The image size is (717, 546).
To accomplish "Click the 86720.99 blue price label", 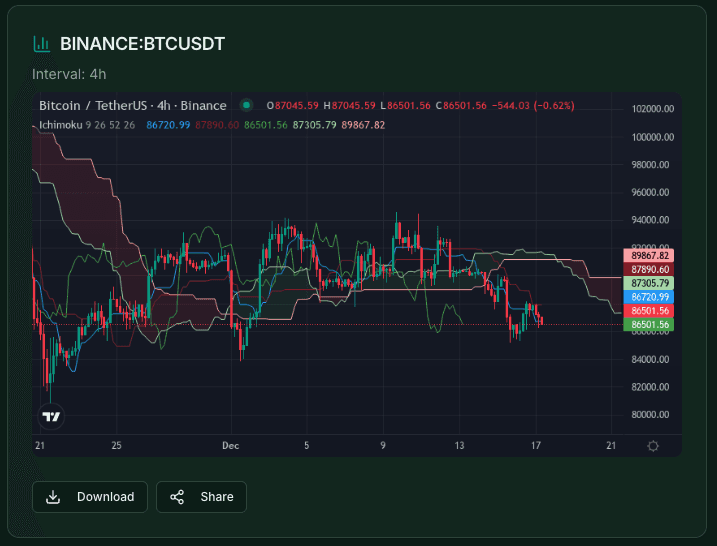I will click(x=648, y=297).
